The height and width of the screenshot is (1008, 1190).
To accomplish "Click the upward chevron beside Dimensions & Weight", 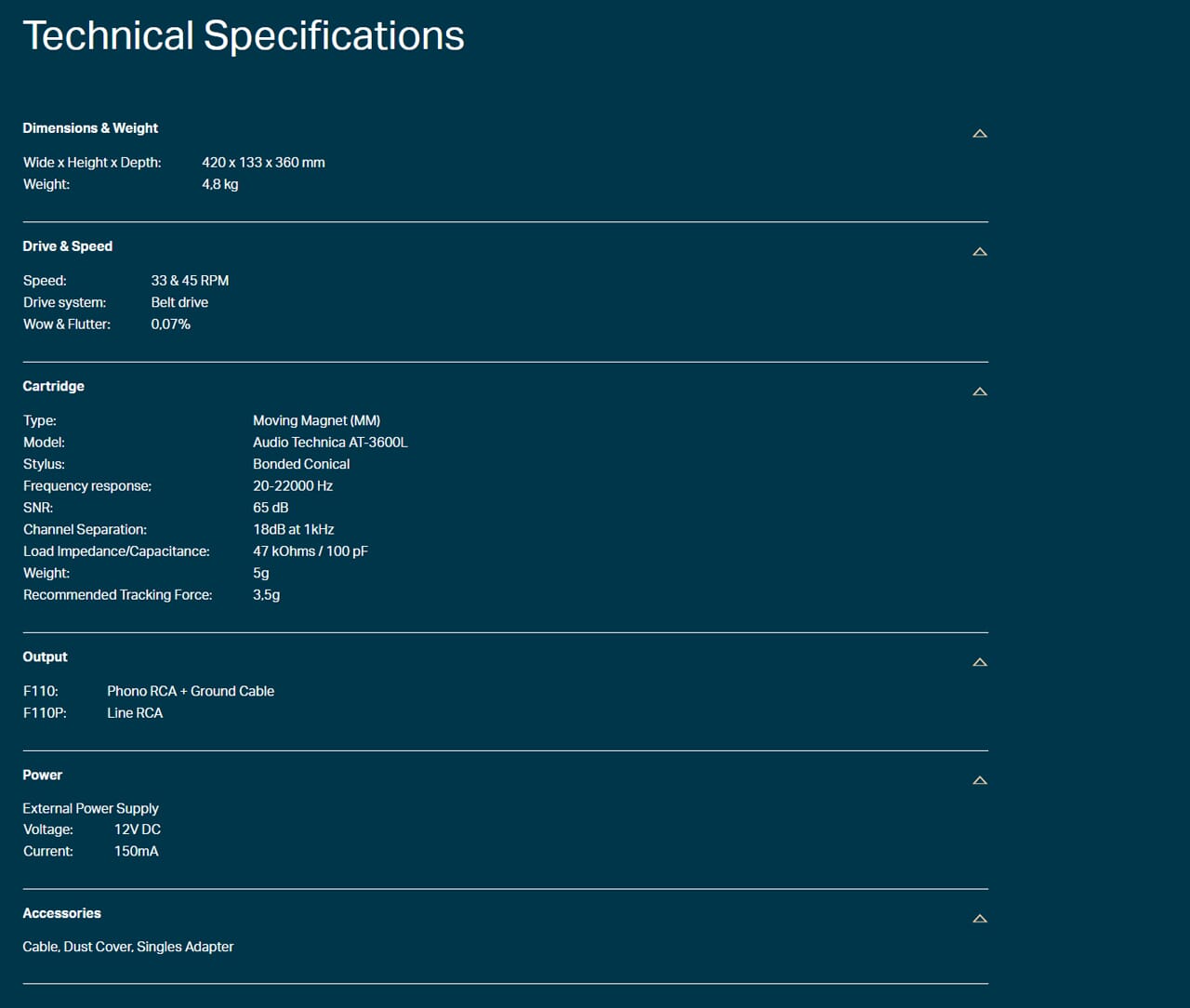I will [x=980, y=133].
